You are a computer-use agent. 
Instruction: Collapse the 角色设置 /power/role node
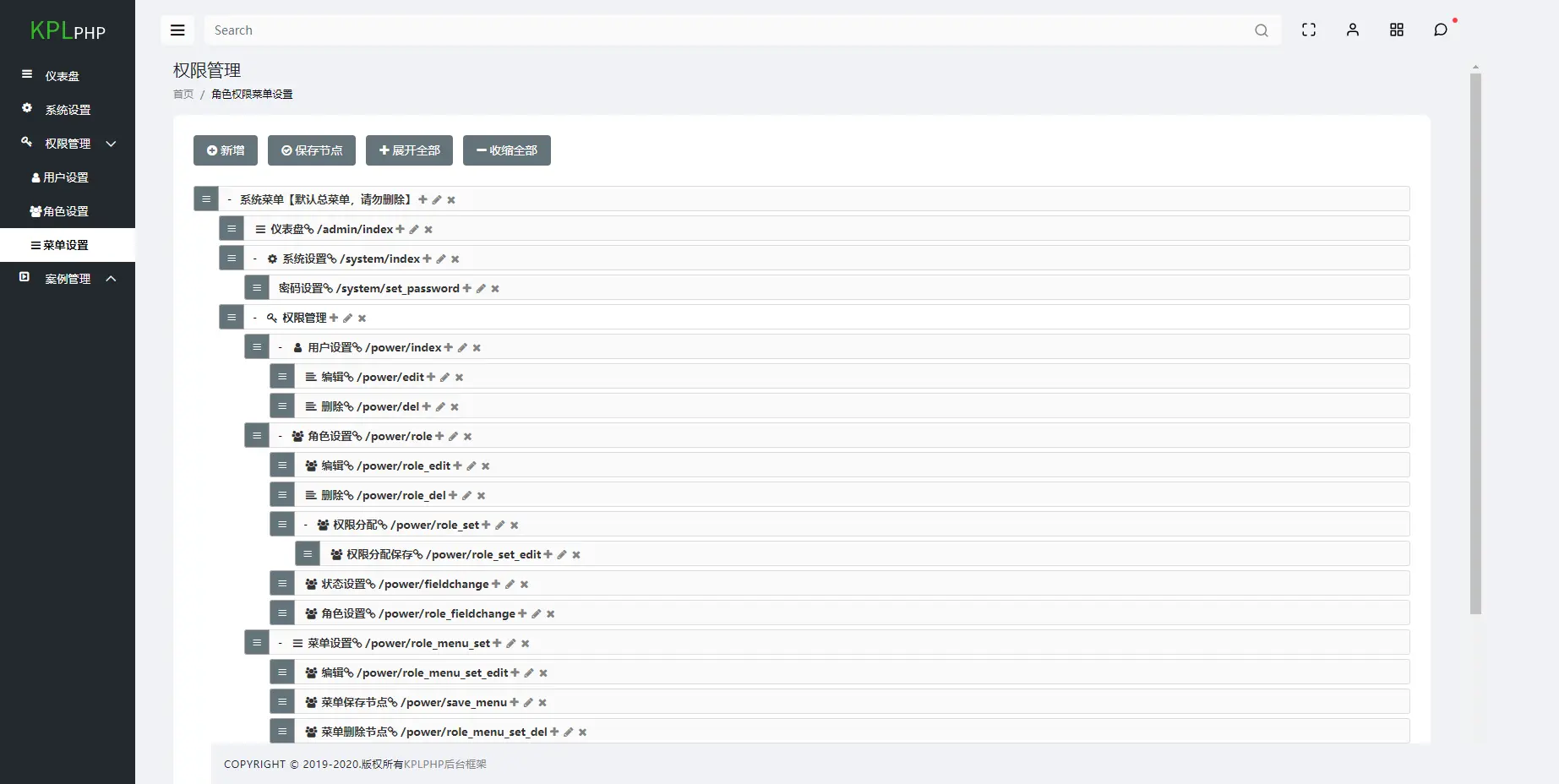280,436
